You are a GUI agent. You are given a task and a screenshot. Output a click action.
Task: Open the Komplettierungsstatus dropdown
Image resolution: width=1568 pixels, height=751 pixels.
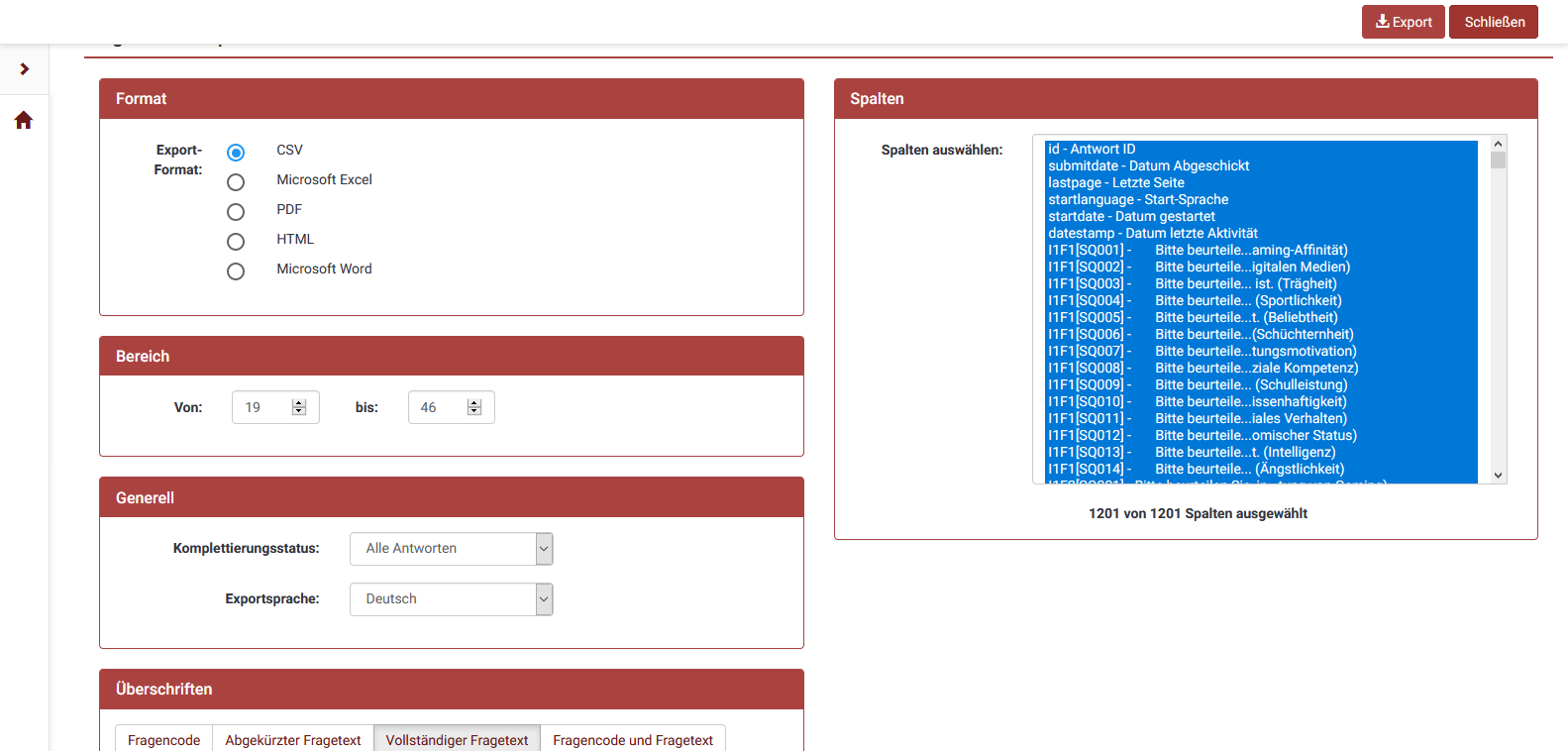tap(451, 549)
